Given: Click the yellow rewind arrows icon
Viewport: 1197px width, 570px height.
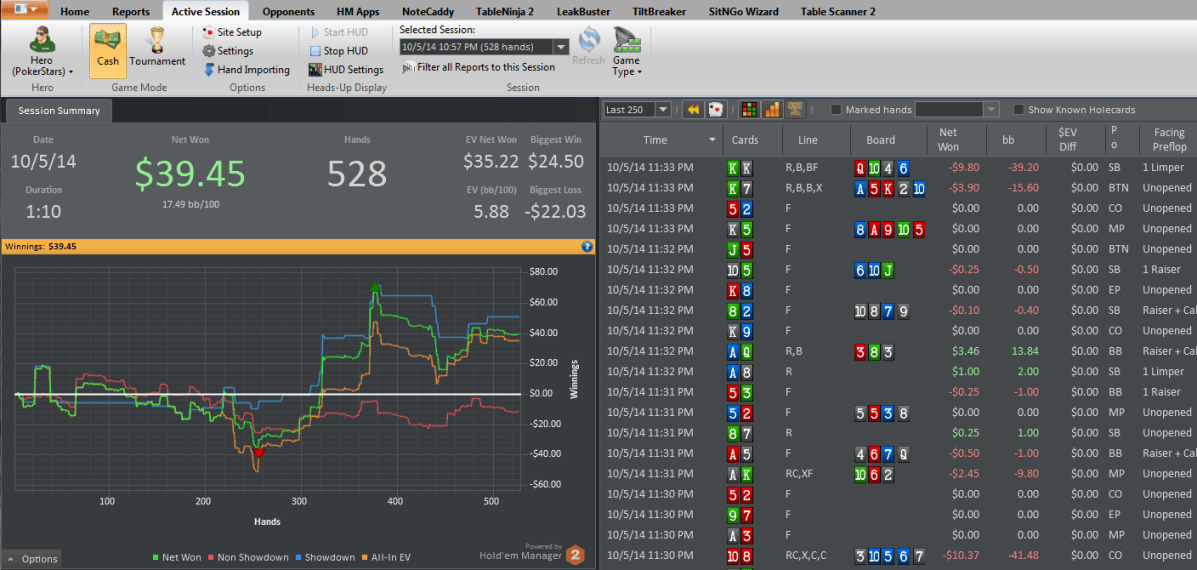Looking at the screenshot, I should [691, 109].
